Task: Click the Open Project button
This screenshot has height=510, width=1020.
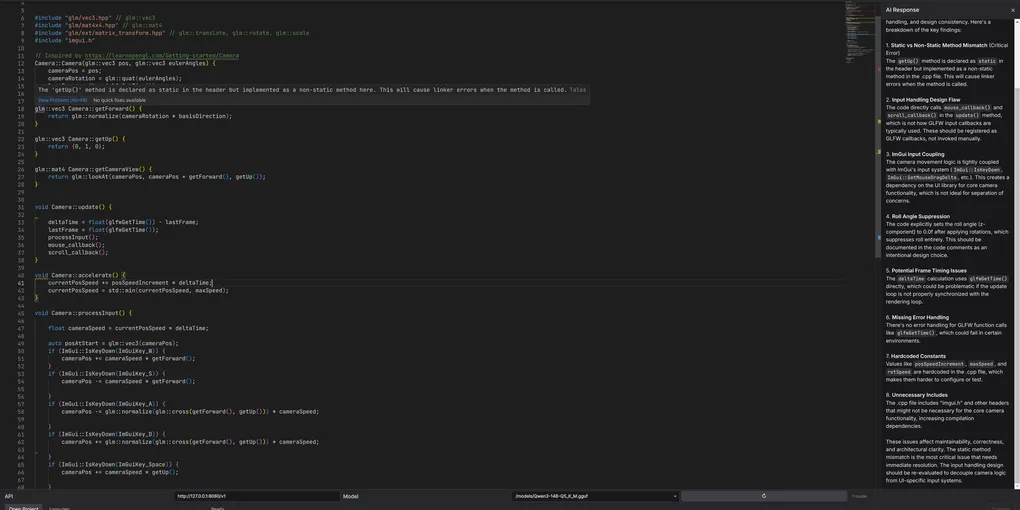Action: [x=22, y=507]
